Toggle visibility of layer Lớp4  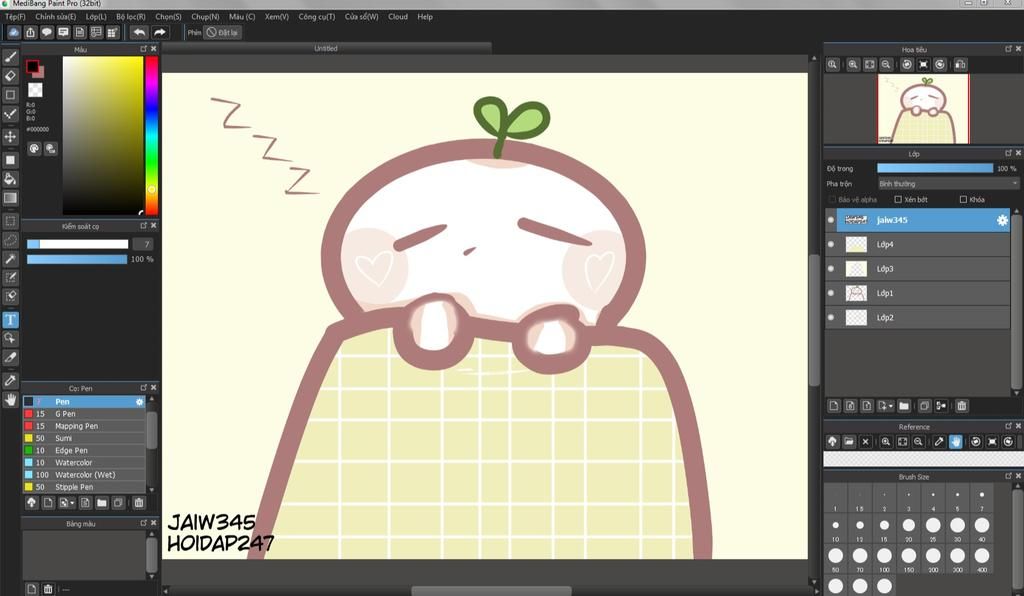[831, 244]
